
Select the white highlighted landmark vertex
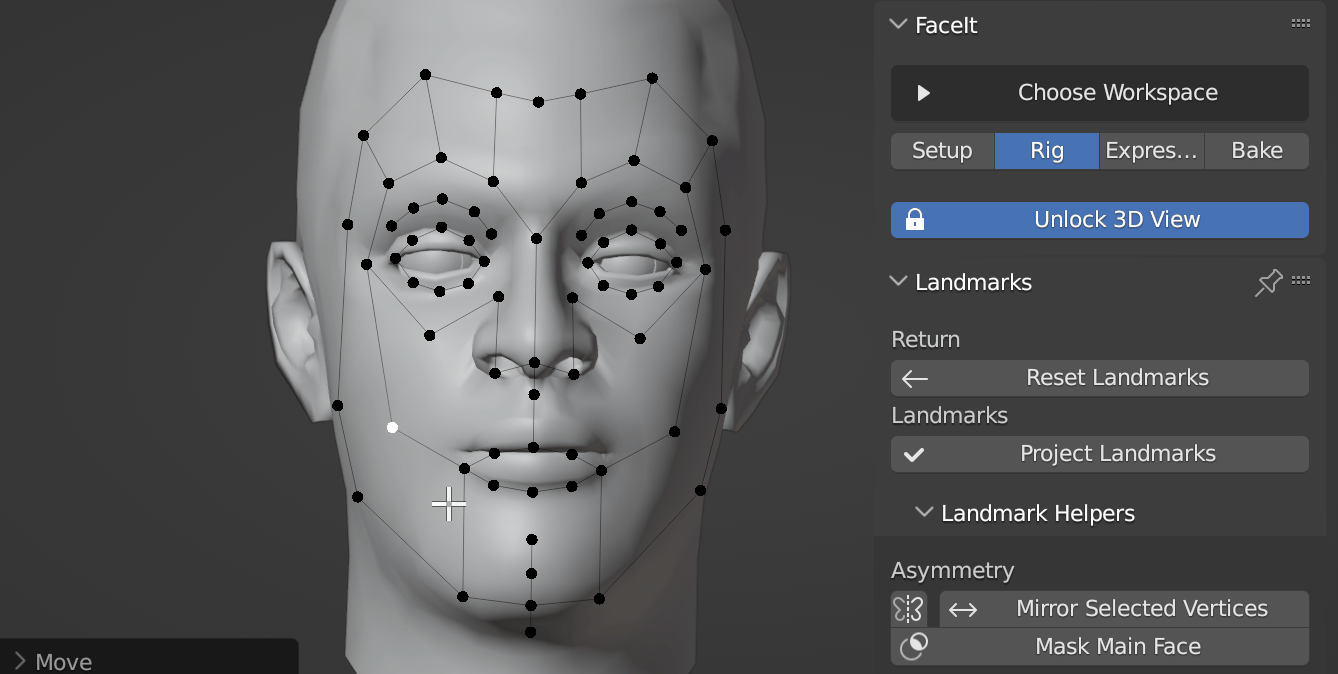tap(392, 427)
